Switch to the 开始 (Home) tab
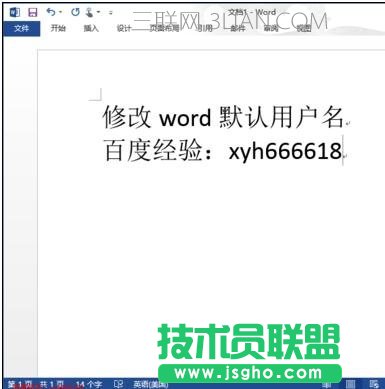The height and width of the screenshot is (389, 385). click(58, 28)
